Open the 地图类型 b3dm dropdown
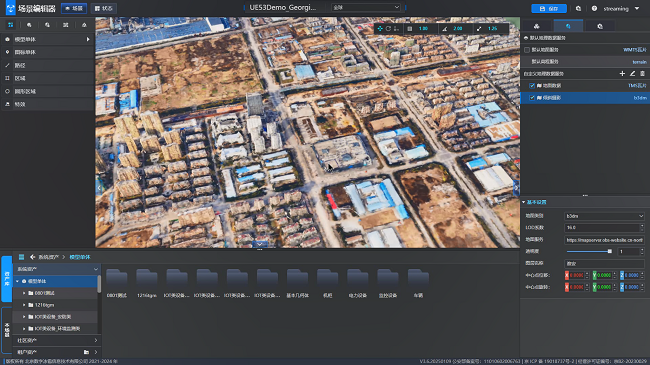The width and height of the screenshot is (650, 365). click(604, 216)
